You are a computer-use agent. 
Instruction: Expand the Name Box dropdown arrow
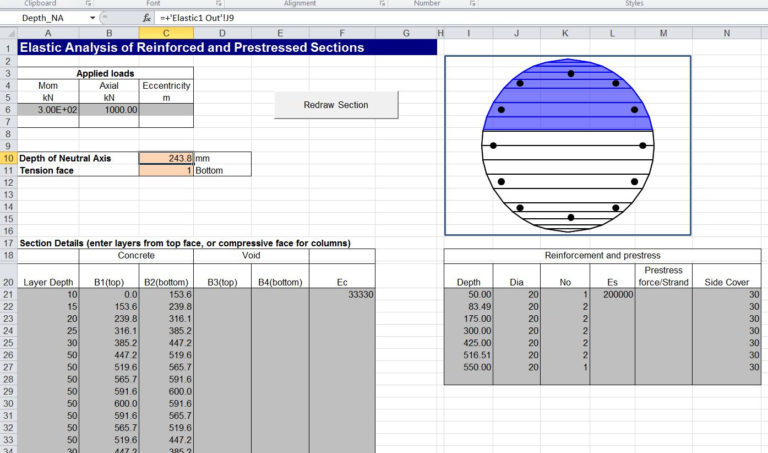point(93,18)
